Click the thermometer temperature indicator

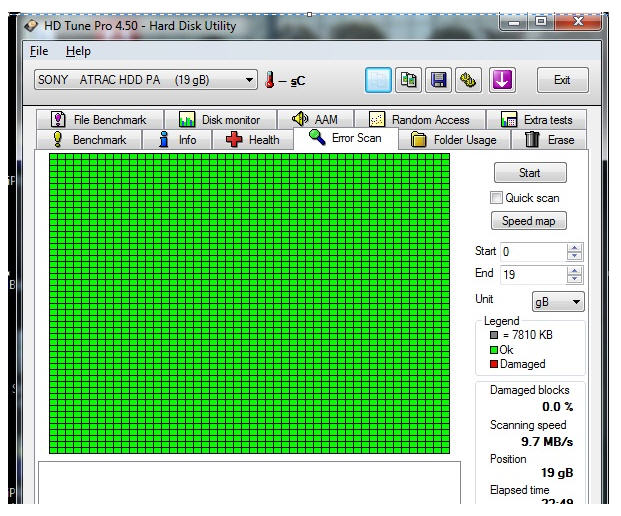point(269,80)
